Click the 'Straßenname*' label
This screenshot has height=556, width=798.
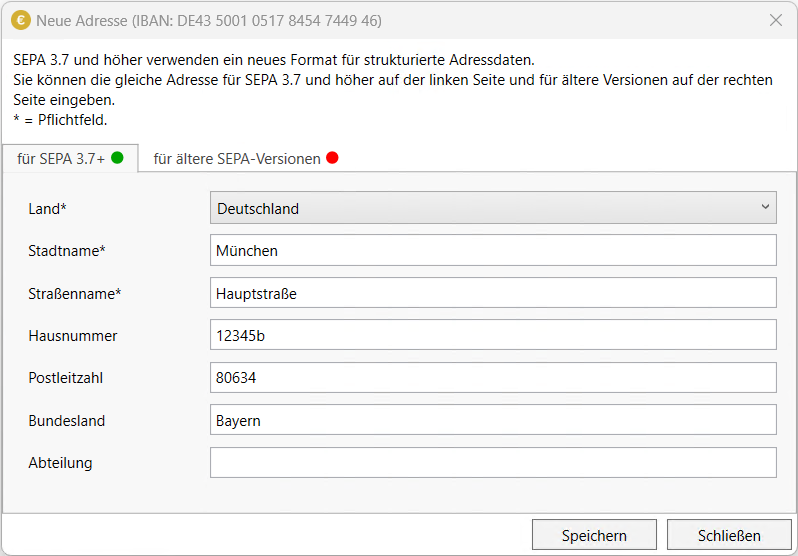(75, 294)
